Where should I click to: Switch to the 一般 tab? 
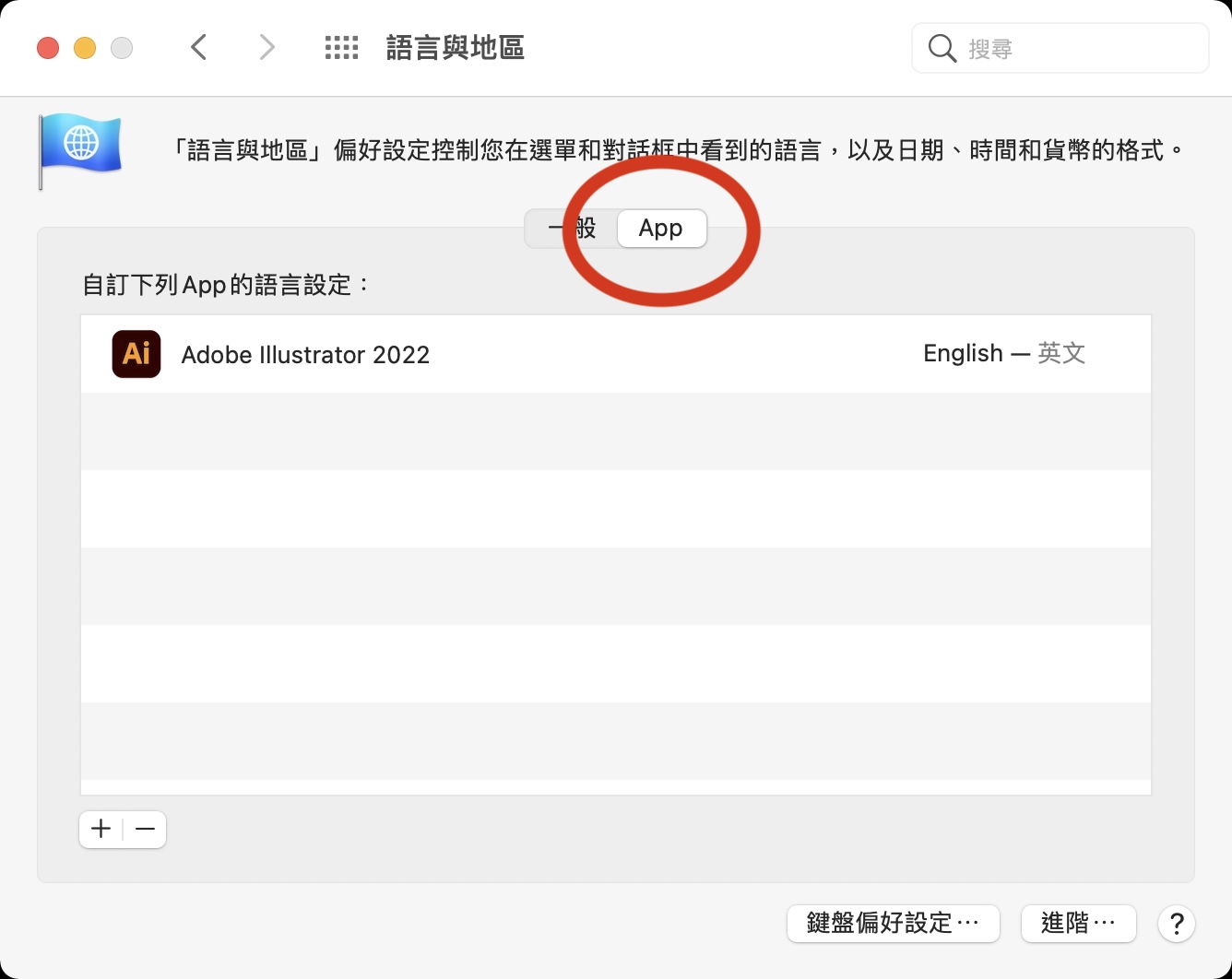coord(572,228)
